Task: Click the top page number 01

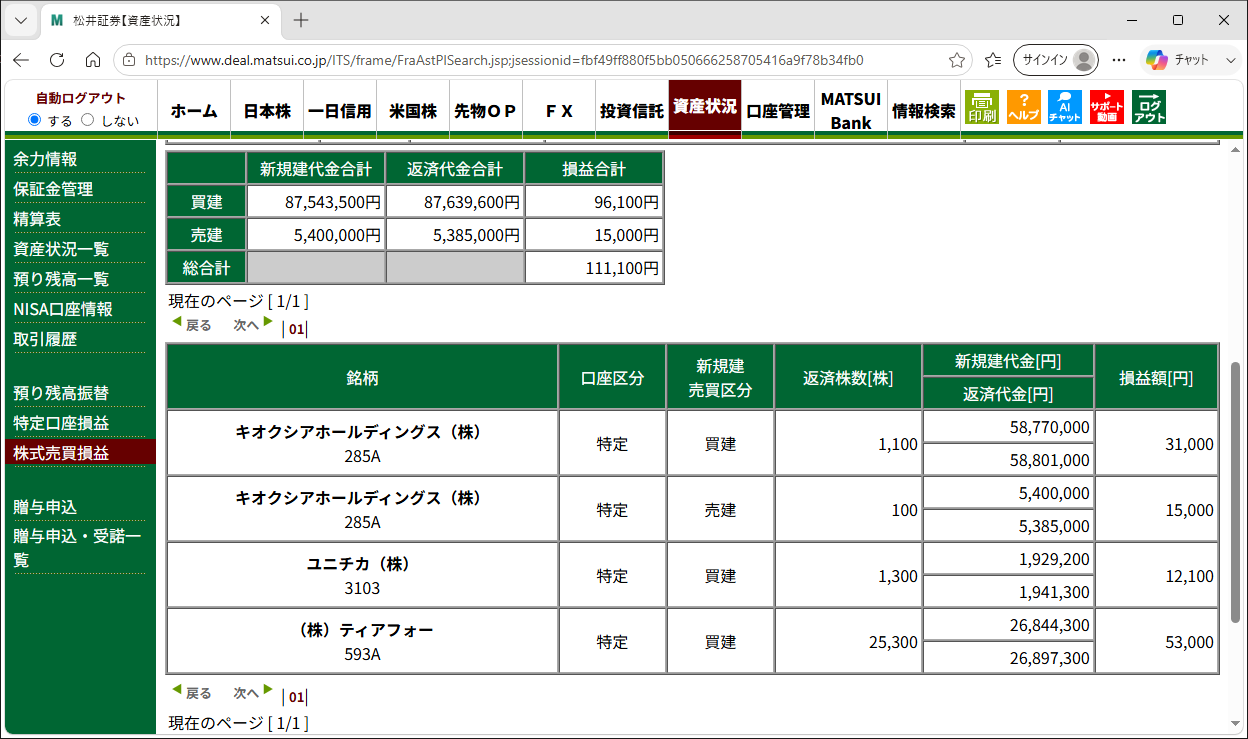Action: (x=296, y=329)
